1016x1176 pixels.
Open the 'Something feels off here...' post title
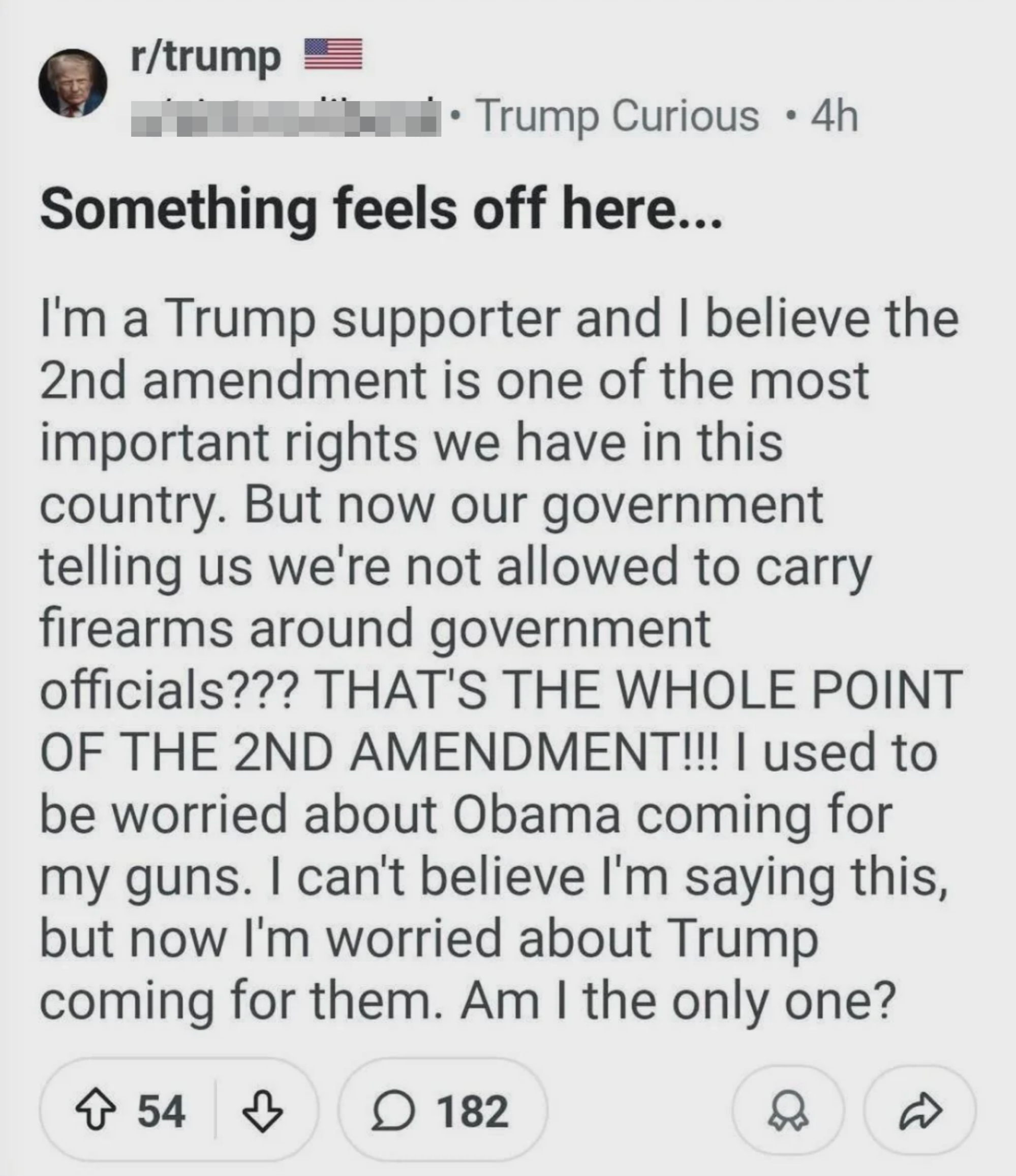[381, 209]
